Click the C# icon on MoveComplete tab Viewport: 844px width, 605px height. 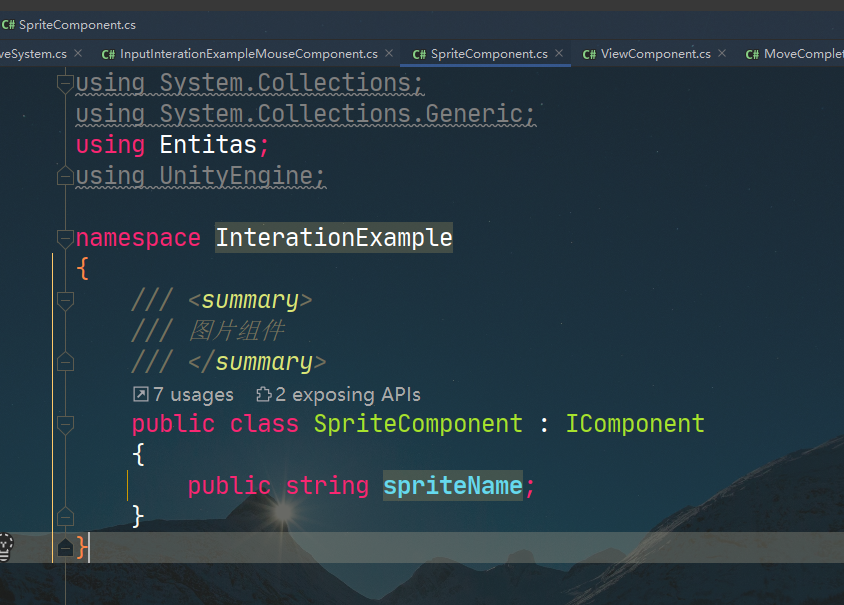752,54
